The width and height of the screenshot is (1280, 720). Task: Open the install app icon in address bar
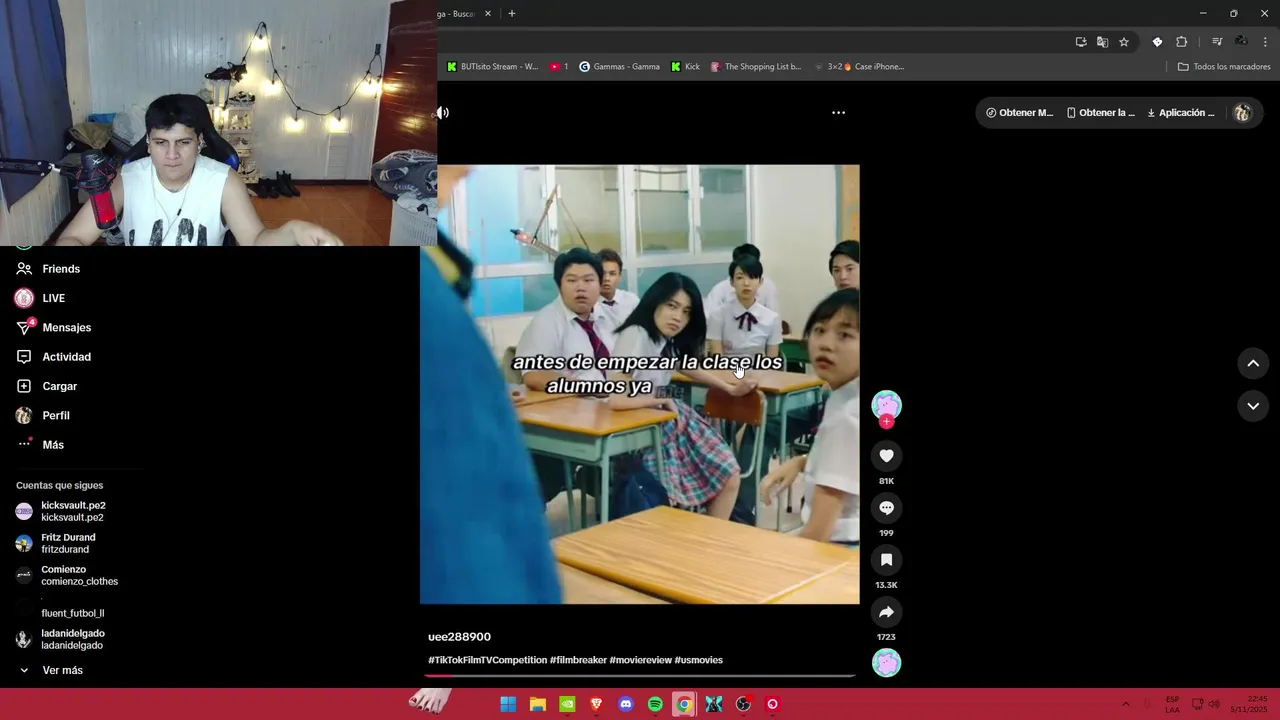1081,42
